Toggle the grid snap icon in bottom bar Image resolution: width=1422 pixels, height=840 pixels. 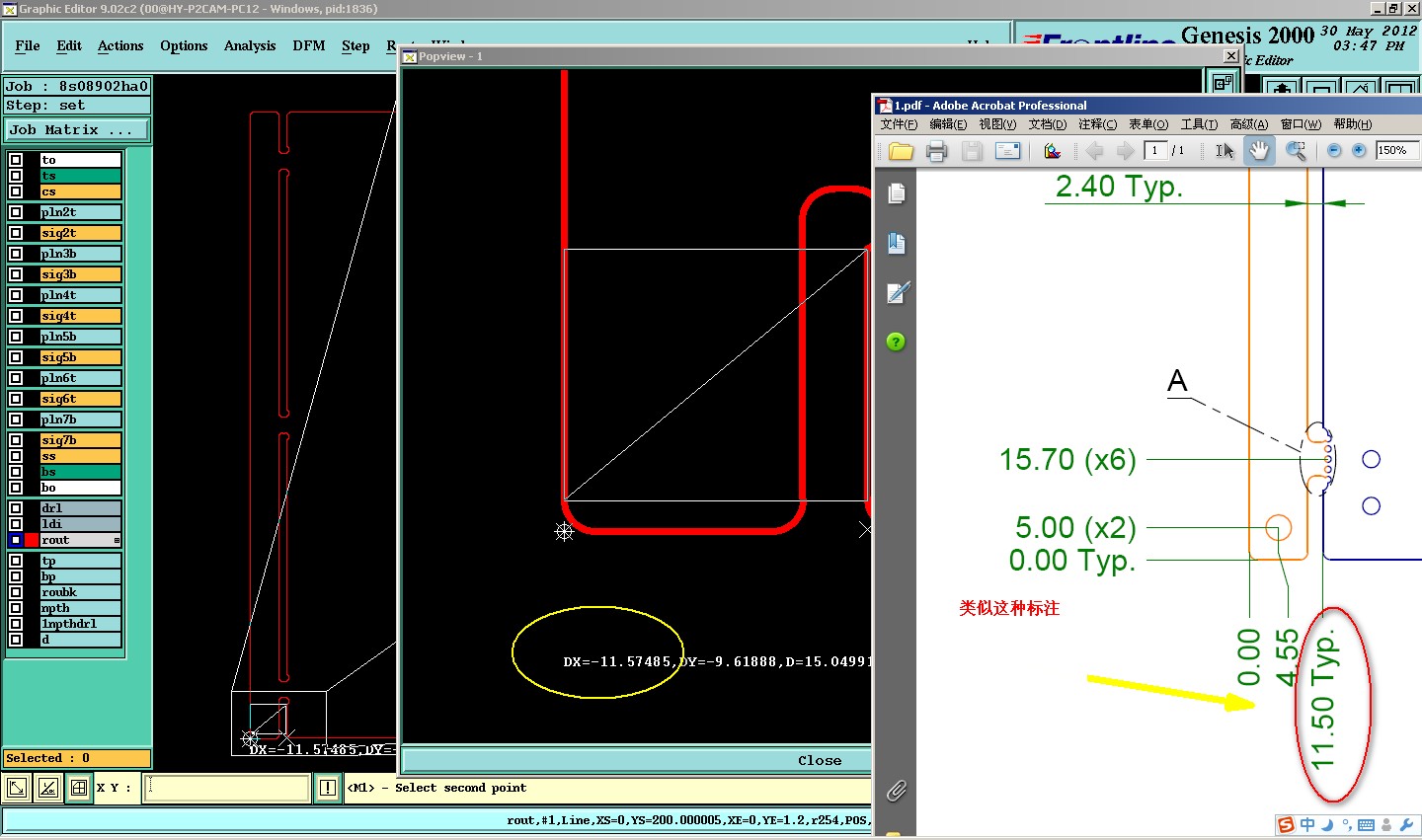79,788
